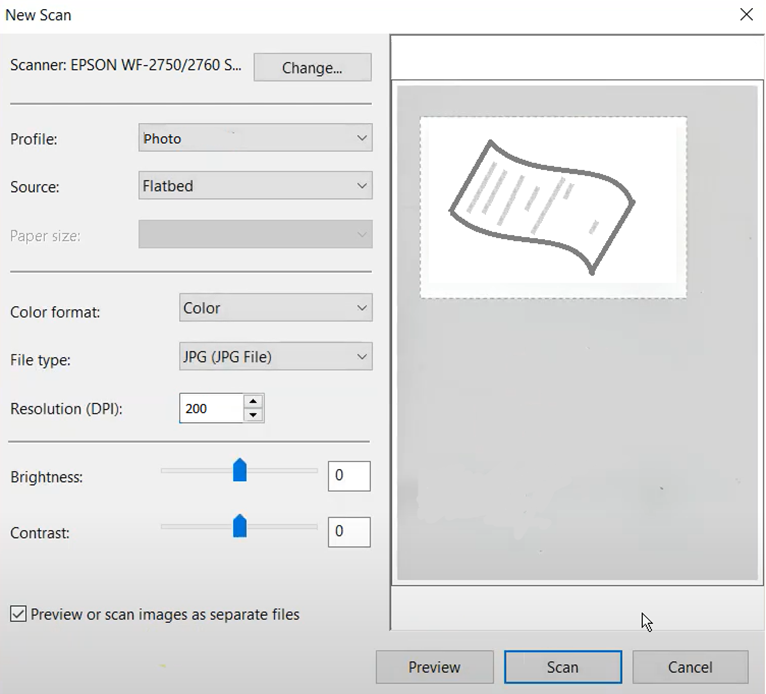The height and width of the screenshot is (694, 766).
Task: Click the Brightness value field
Action: (x=349, y=476)
